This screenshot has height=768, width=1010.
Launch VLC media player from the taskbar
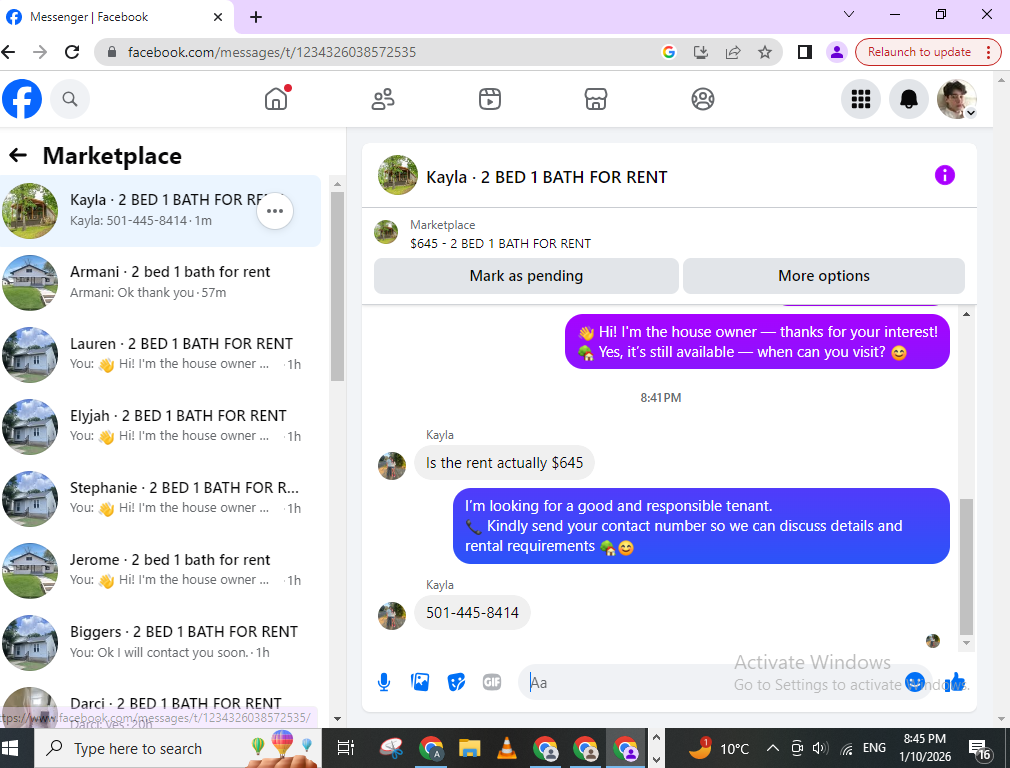[x=508, y=748]
